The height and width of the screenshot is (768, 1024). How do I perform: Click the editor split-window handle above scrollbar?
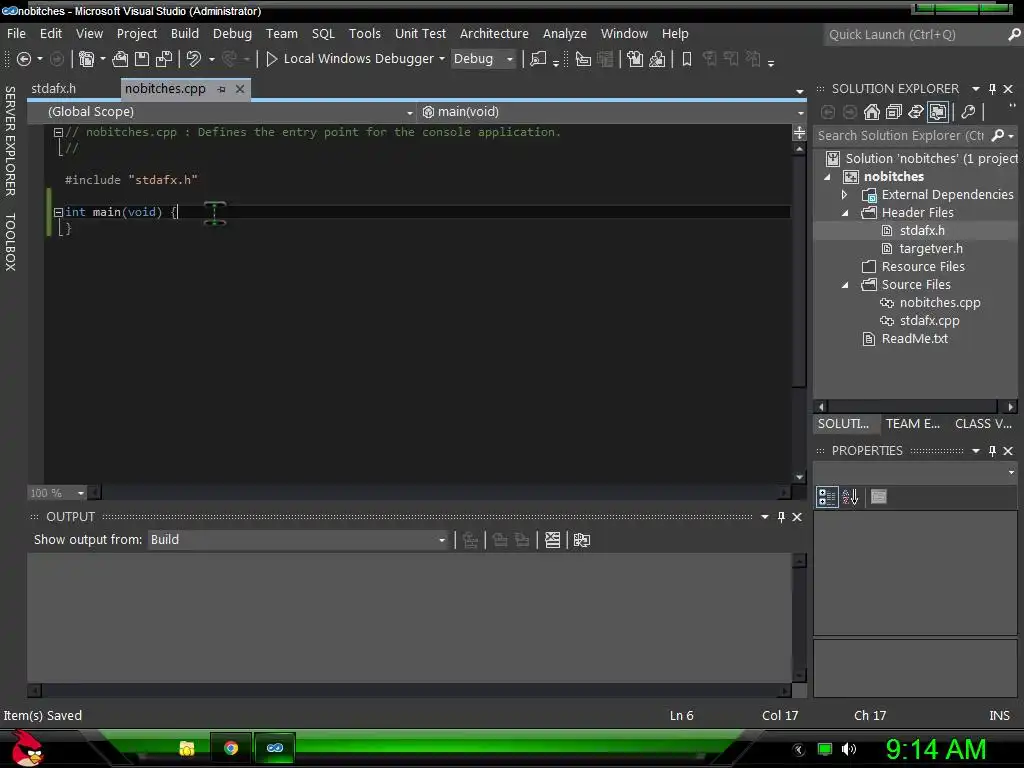coord(799,133)
